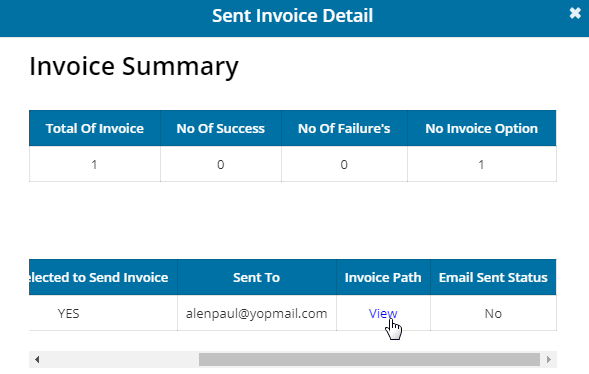Click the Email Sent Status column header
The height and width of the screenshot is (374, 589).
tap(493, 277)
